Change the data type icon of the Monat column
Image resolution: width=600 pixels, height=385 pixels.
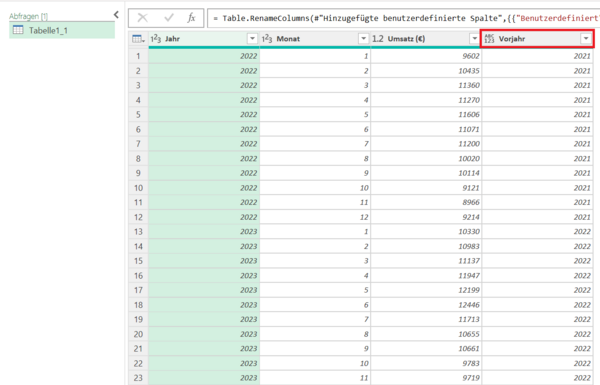pyautogui.click(x=267, y=39)
